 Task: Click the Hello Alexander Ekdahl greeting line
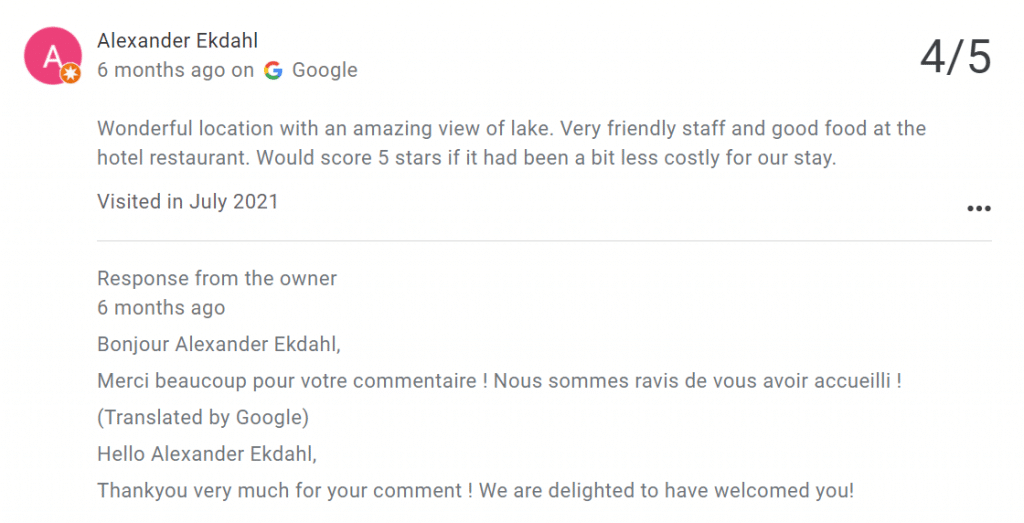206,454
